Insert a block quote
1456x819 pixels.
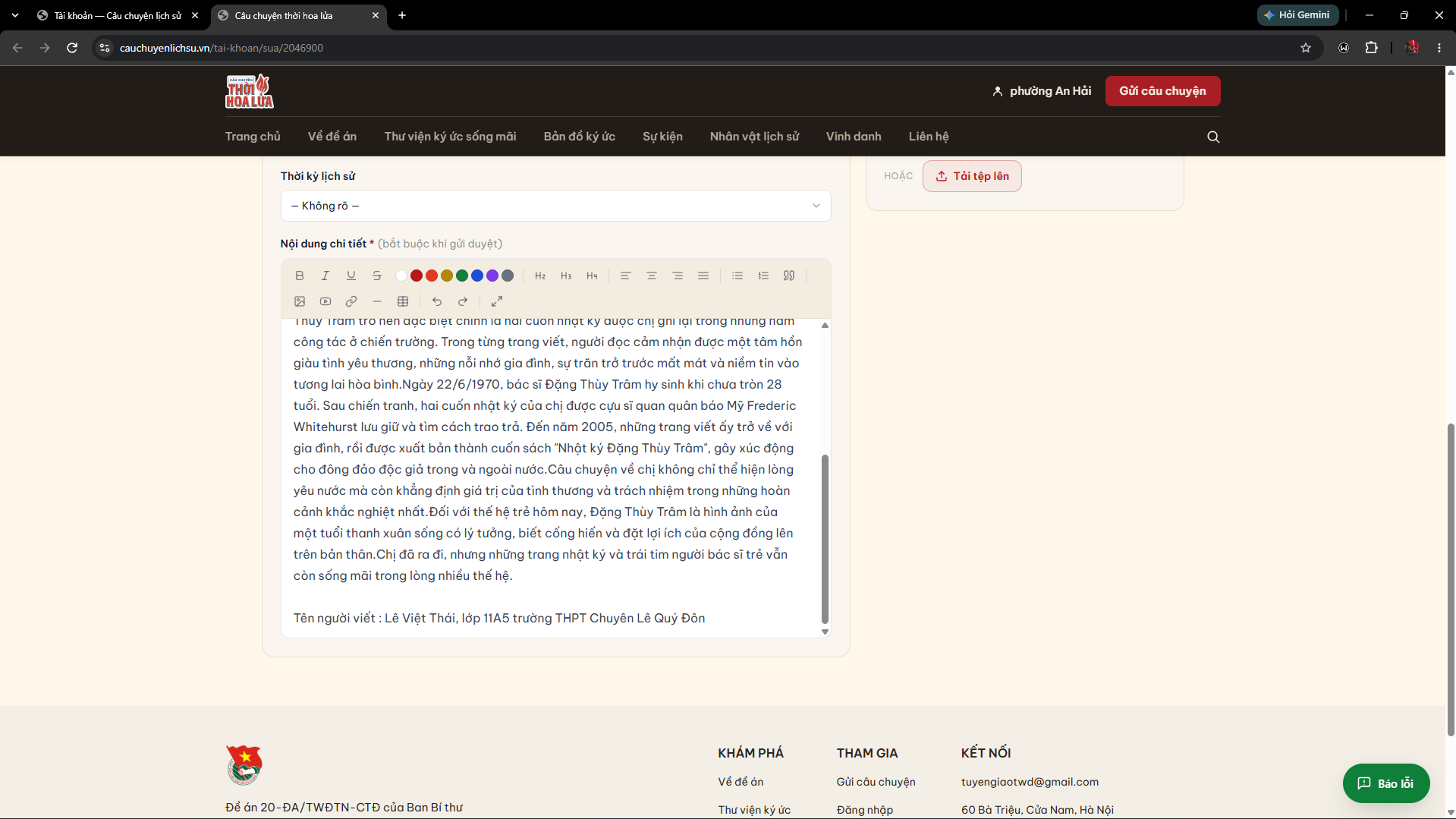[x=789, y=276]
